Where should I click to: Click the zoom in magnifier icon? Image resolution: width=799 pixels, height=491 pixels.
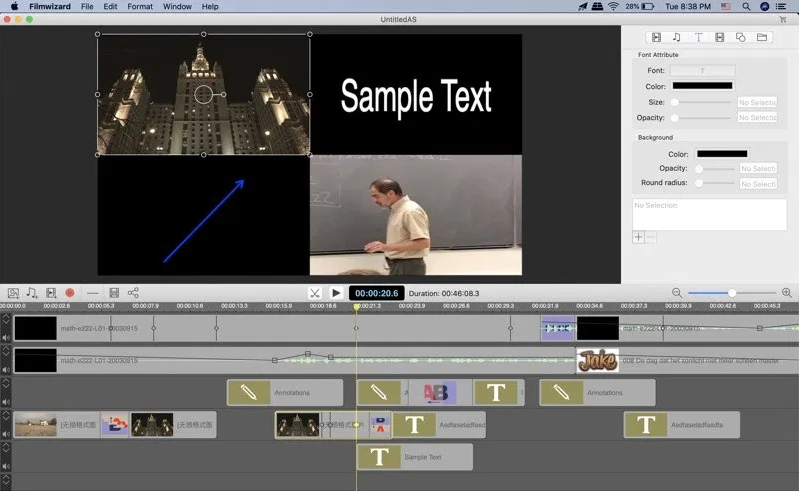[x=787, y=293]
